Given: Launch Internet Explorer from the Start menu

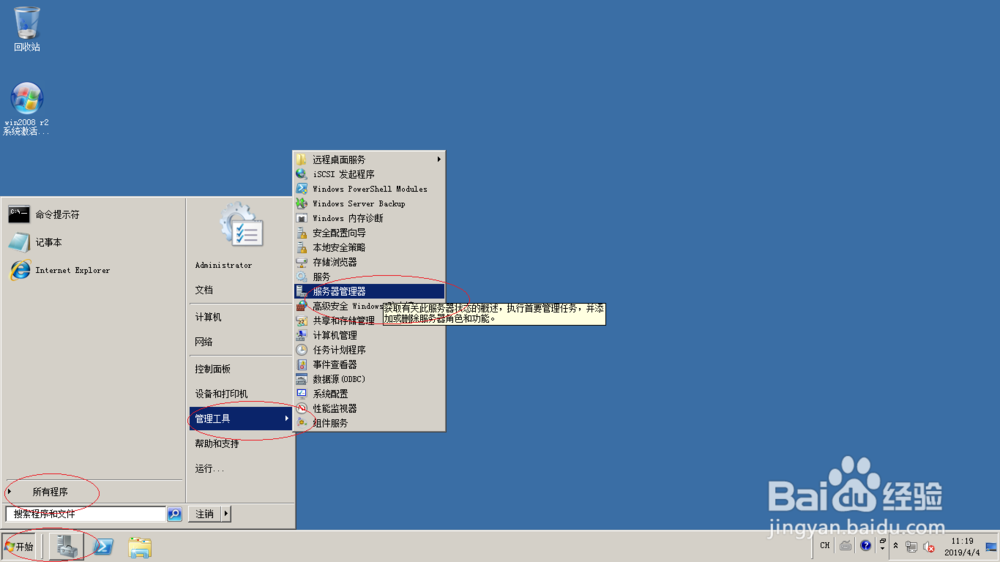Looking at the screenshot, I should coord(94,270).
